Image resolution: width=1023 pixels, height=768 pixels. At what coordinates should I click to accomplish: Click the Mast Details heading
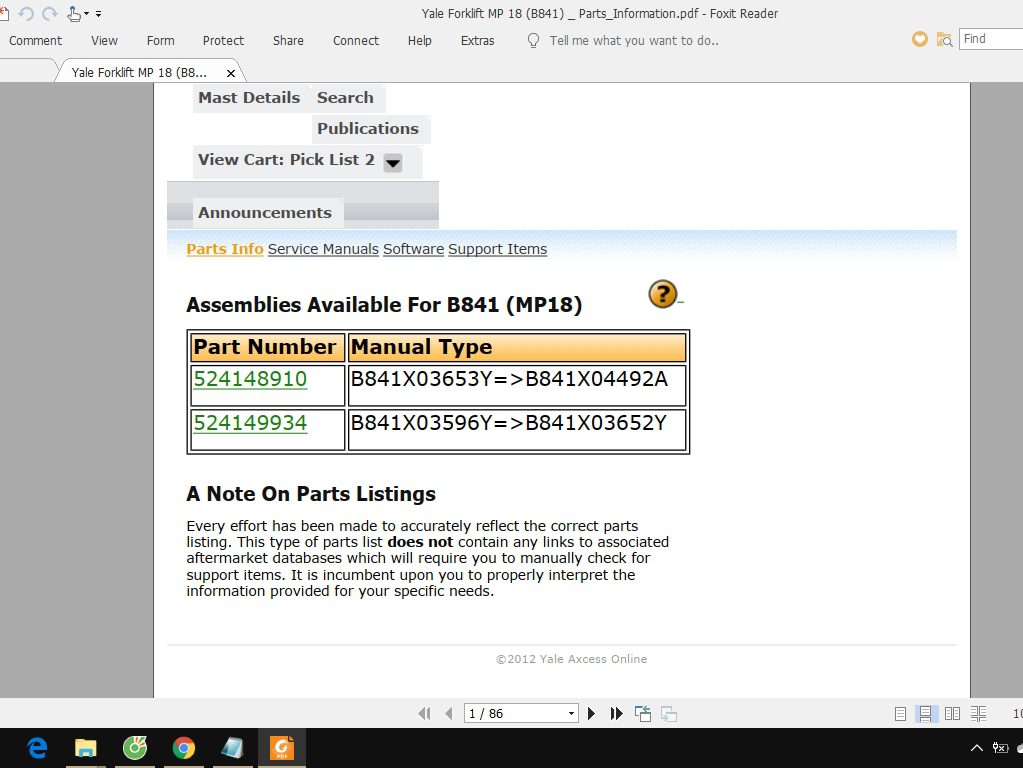pyautogui.click(x=249, y=98)
